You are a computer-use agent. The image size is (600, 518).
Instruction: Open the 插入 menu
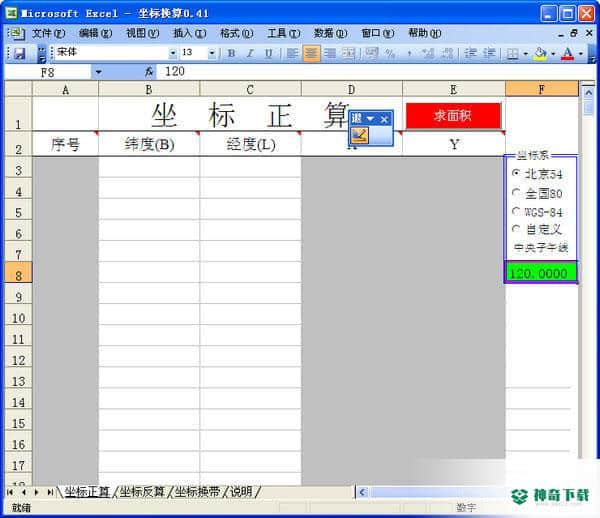[x=190, y=34]
